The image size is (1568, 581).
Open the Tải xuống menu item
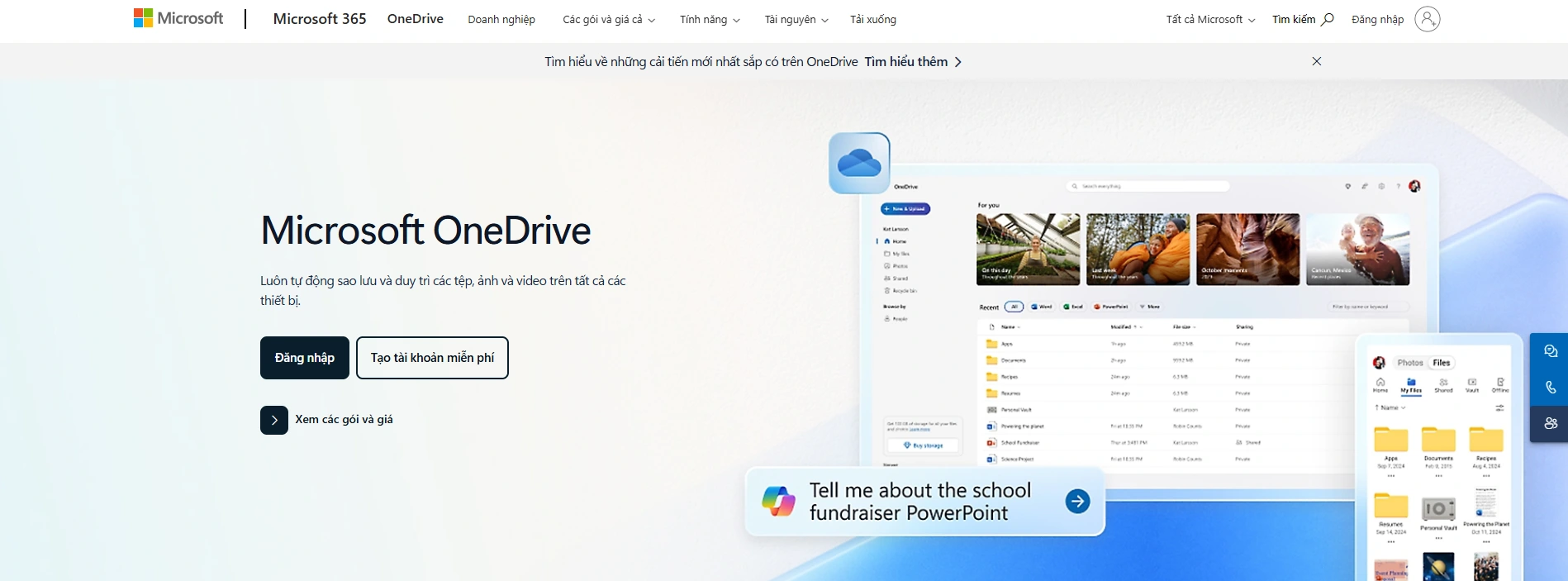point(873,19)
